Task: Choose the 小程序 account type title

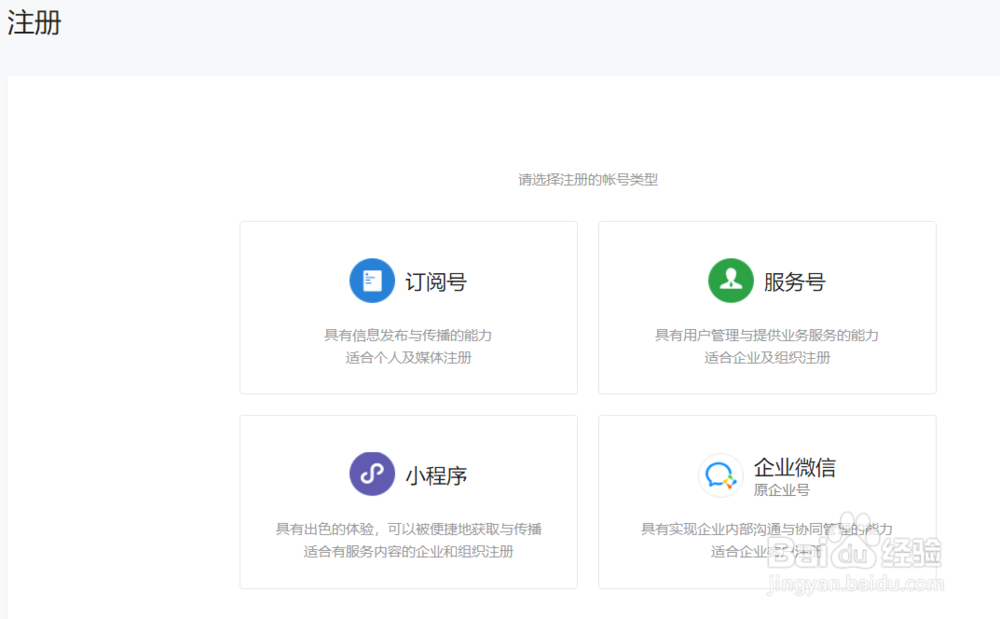Action: point(436,476)
